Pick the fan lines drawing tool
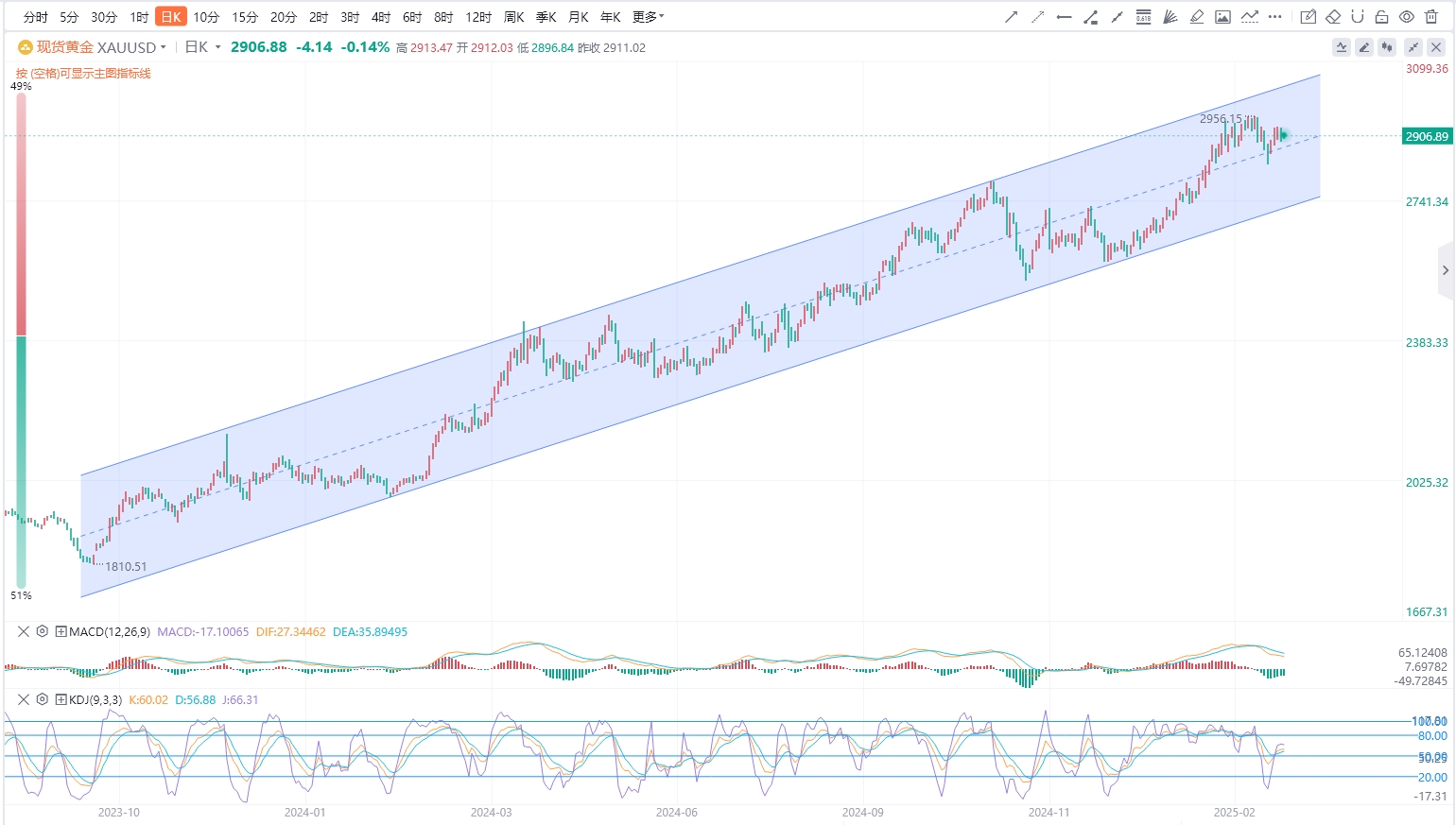 pyautogui.click(x=1170, y=17)
